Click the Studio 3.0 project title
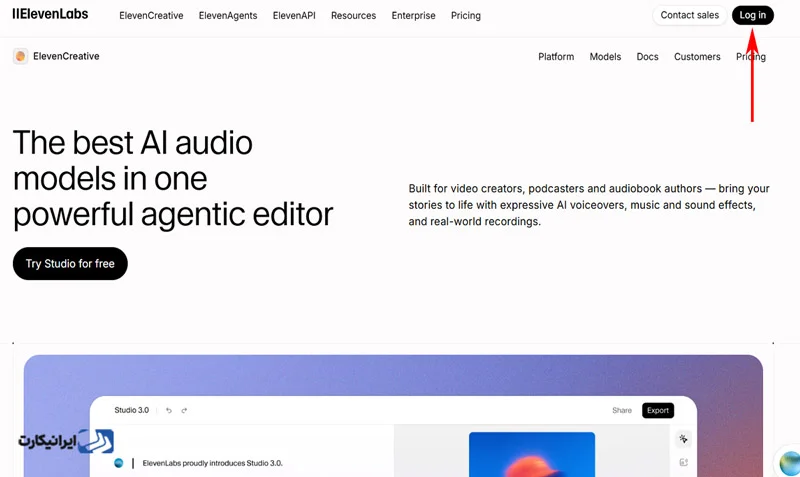This screenshot has width=800, height=477. pyautogui.click(x=132, y=410)
